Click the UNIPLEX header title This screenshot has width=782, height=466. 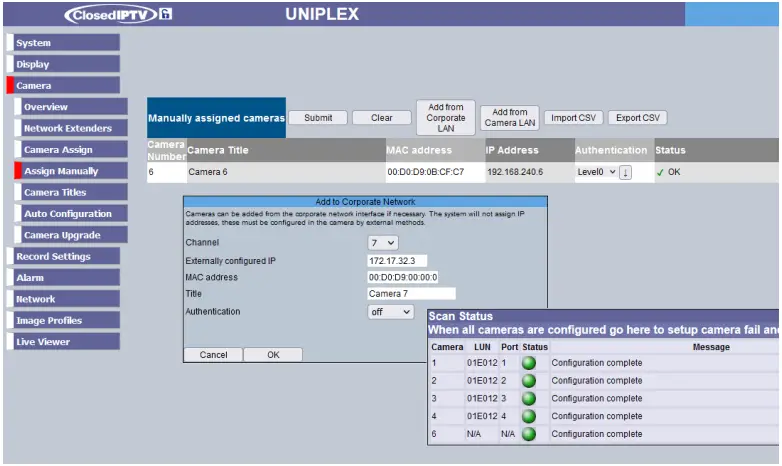click(322, 14)
